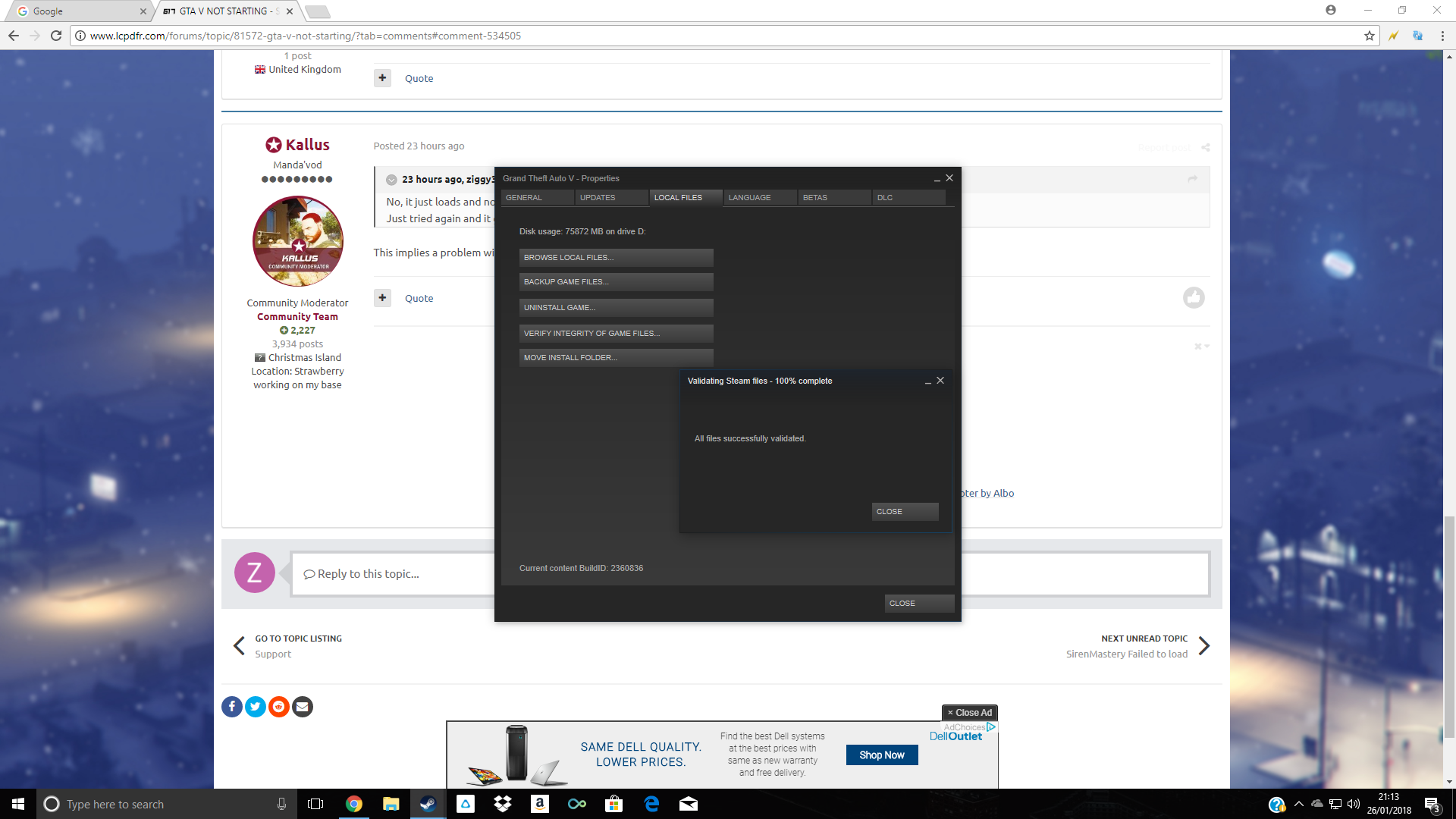This screenshot has width=1456, height=819.
Task: Click the page vertical scrollbar
Action: (1449, 626)
